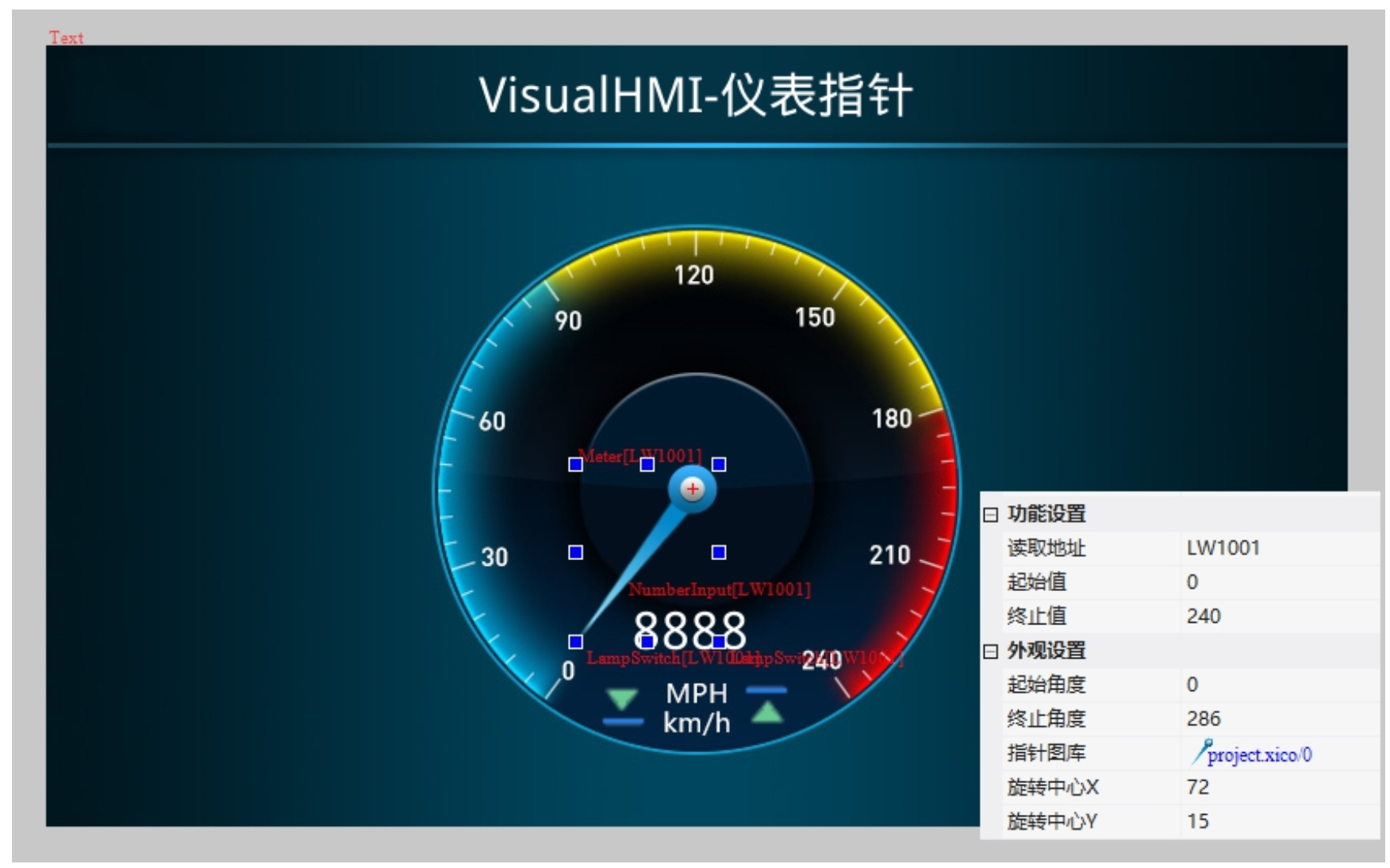The height and width of the screenshot is (868, 1390).
Task: Click the needle icon beside project.xico/0
Action: tap(1203, 752)
